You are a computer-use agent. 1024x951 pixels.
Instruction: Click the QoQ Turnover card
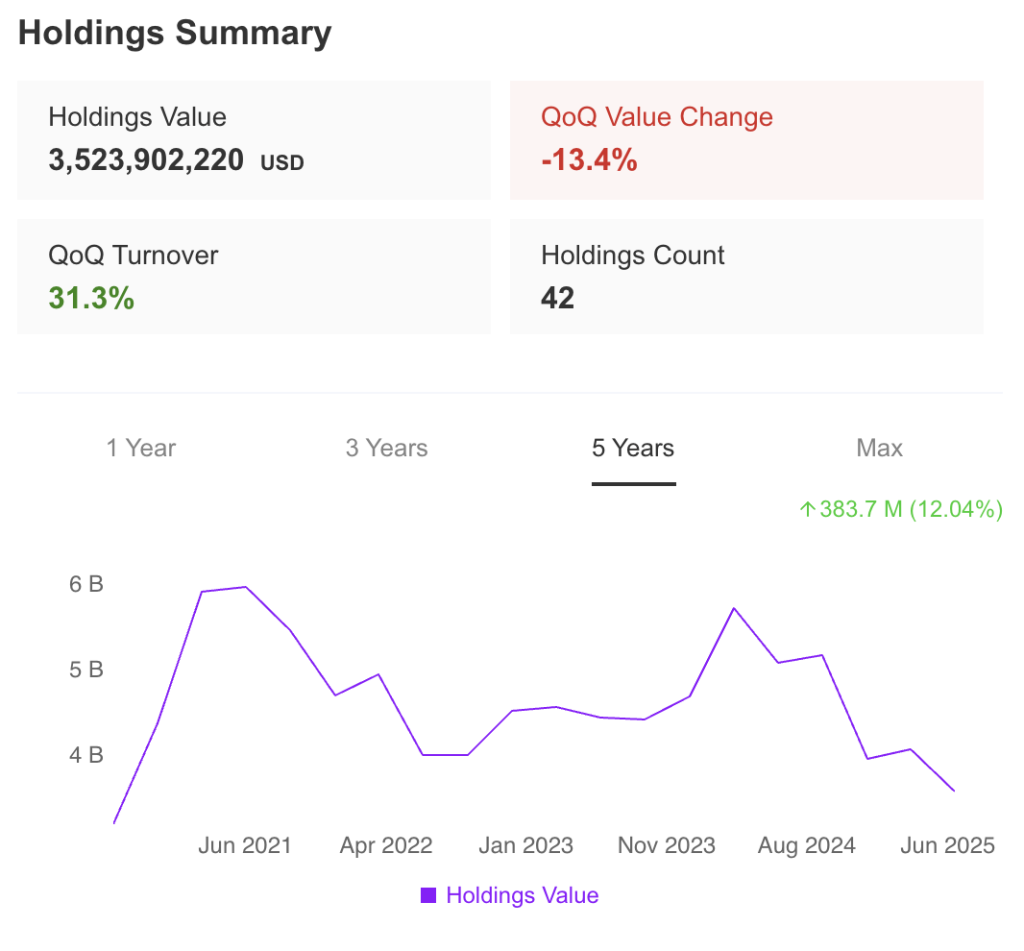coord(254,277)
